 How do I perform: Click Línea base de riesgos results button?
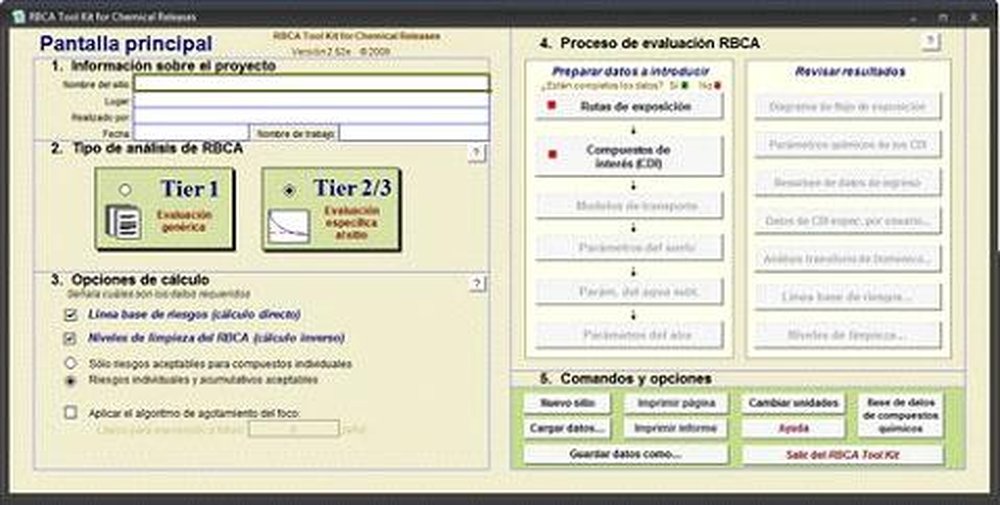(x=848, y=296)
